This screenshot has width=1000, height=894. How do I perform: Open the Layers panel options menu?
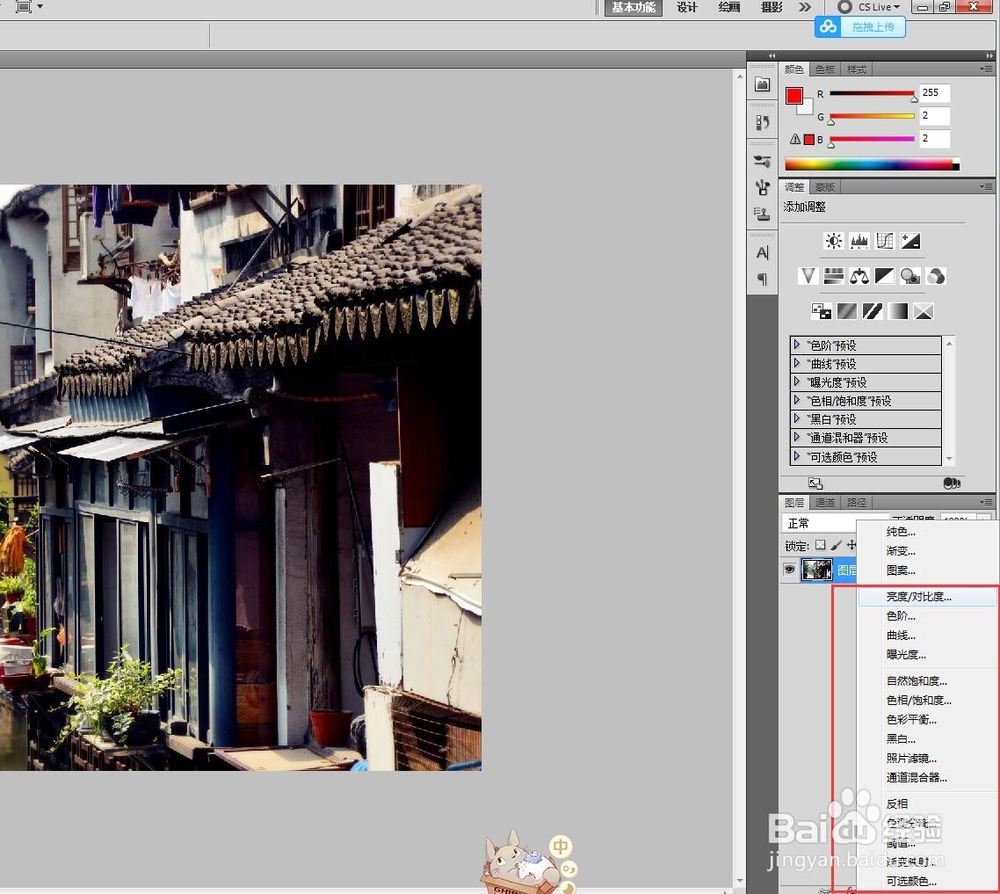pyautogui.click(x=986, y=502)
